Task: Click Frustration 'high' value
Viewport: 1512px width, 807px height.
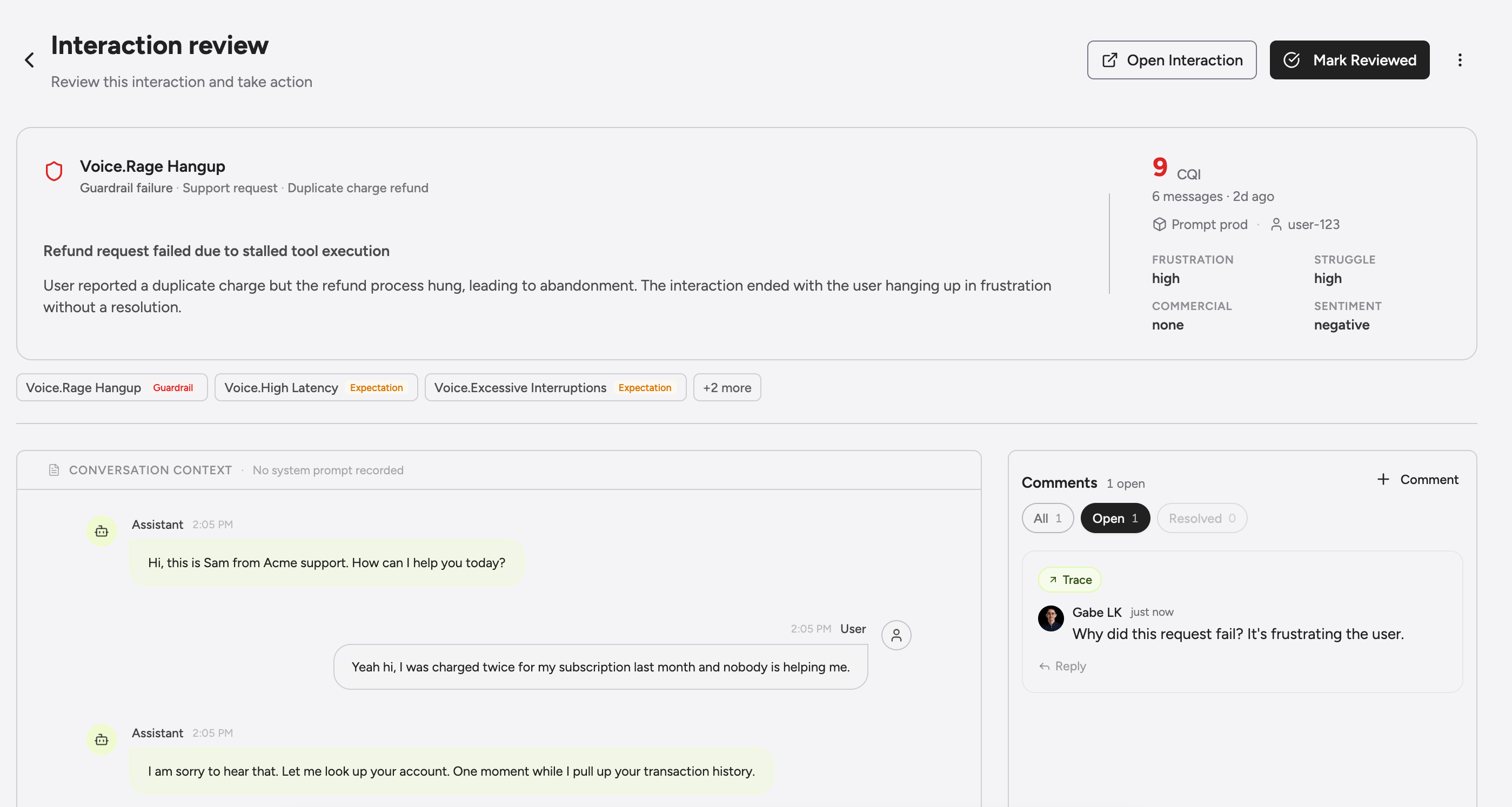Action: (1165, 278)
